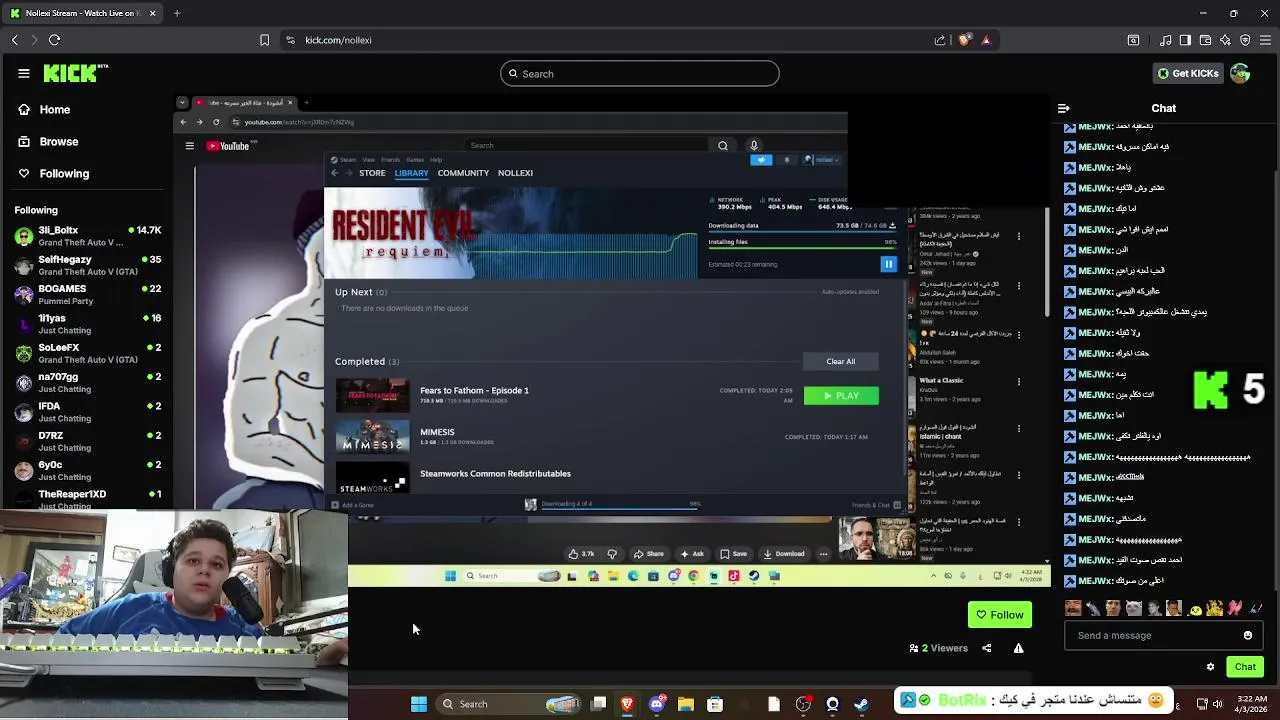1280x720 pixels.
Task: Open 1i1yas followed channel
Action: coord(88,324)
